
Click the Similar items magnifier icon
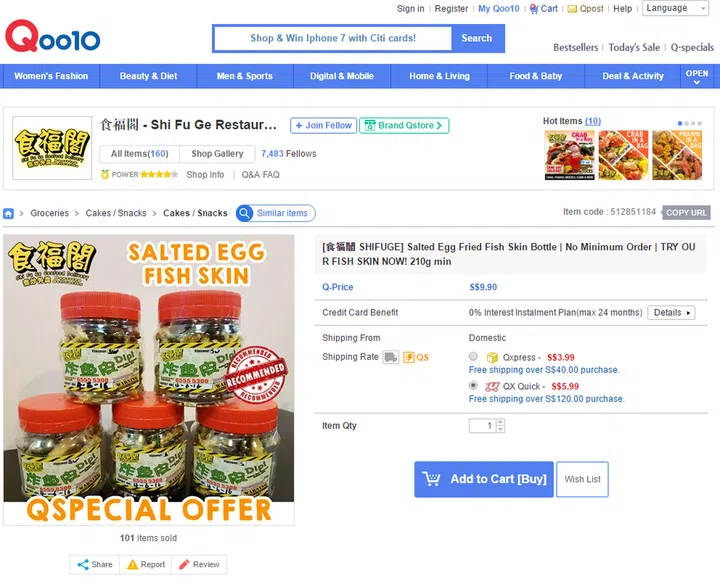(245, 213)
